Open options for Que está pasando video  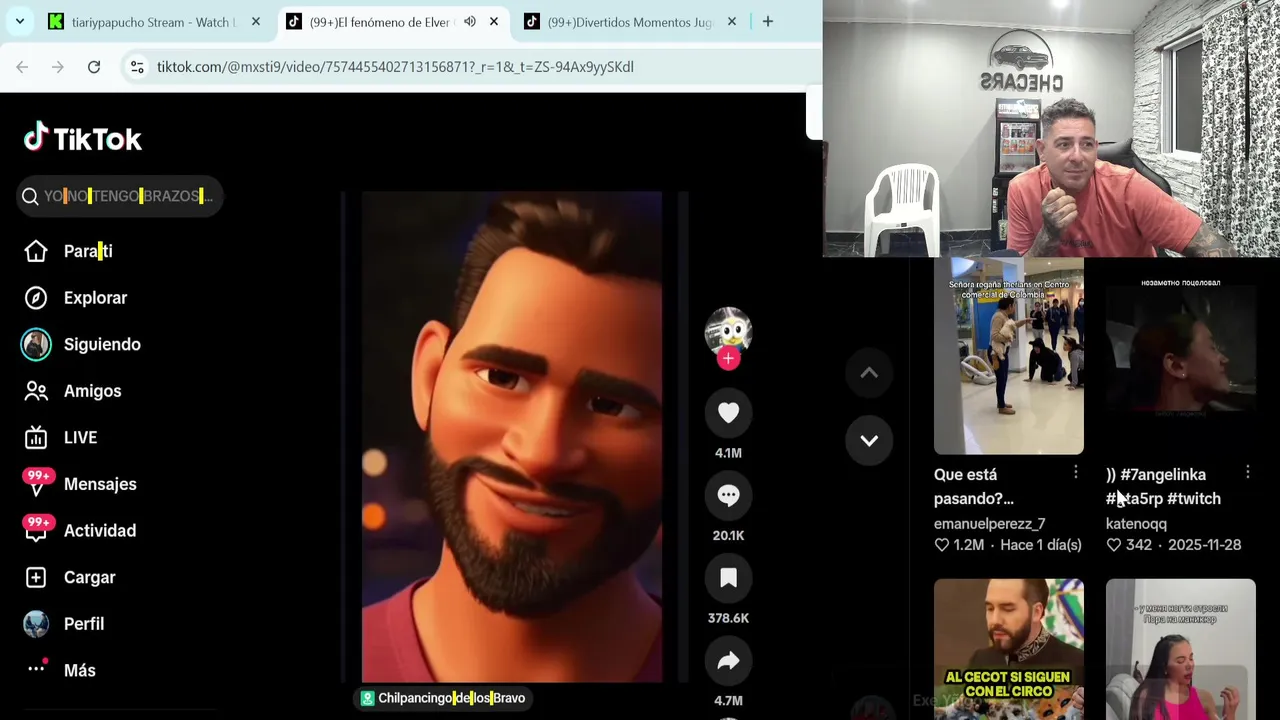pyautogui.click(x=1075, y=471)
